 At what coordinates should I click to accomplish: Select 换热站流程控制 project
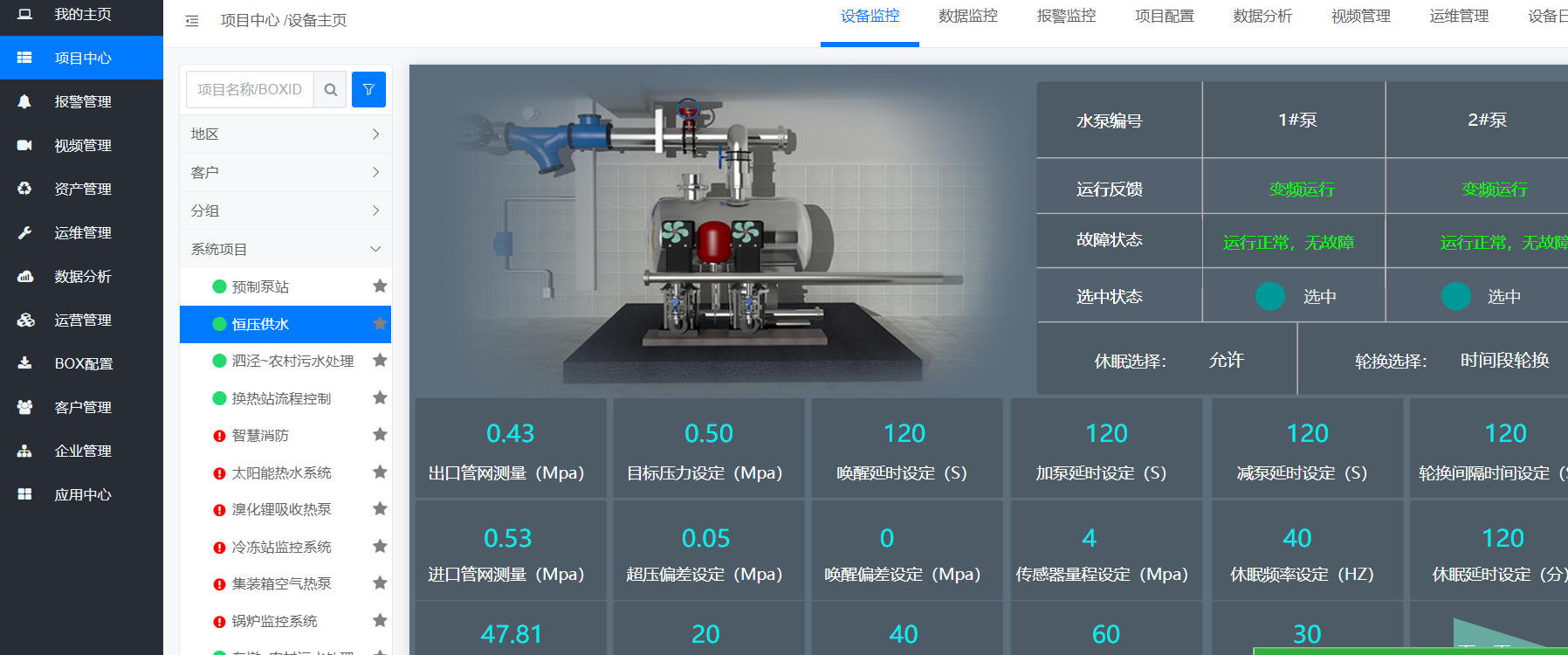pyautogui.click(x=281, y=398)
